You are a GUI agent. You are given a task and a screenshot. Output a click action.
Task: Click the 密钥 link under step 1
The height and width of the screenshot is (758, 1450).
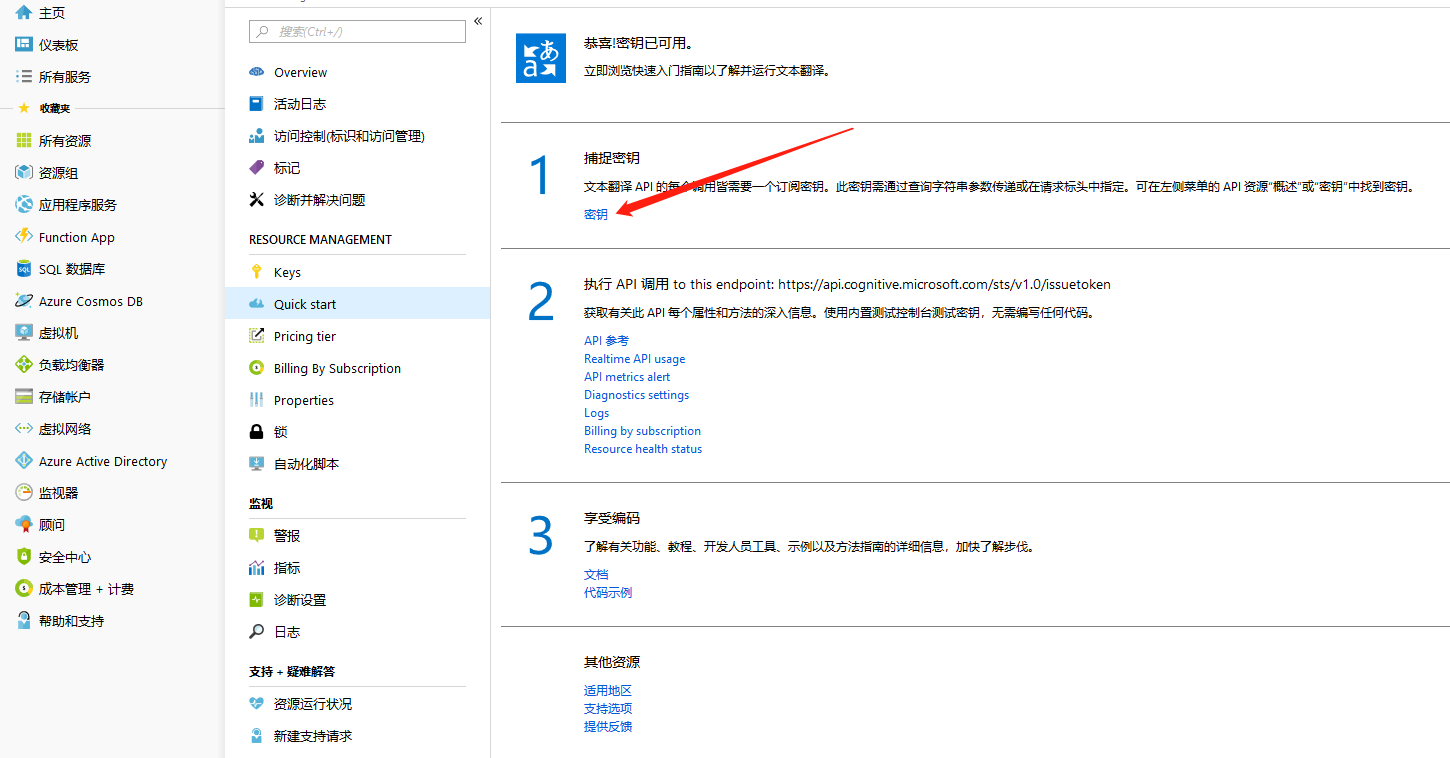pos(596,215)
